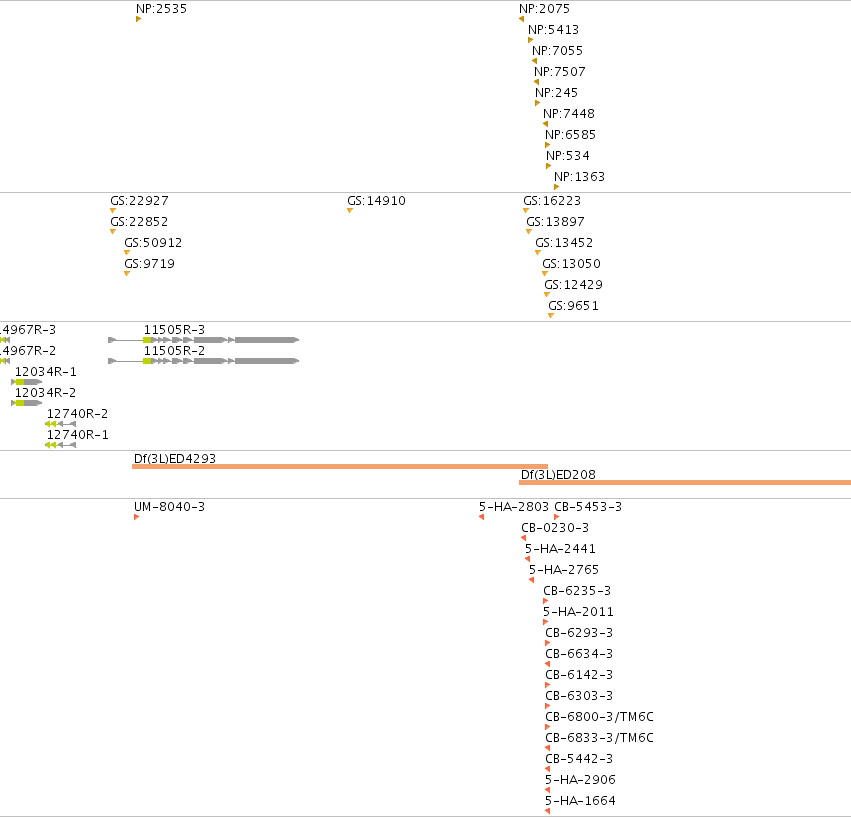851x817 pixels.
Task: Click the NP:5413 feature label
Action: click(554, 30)
